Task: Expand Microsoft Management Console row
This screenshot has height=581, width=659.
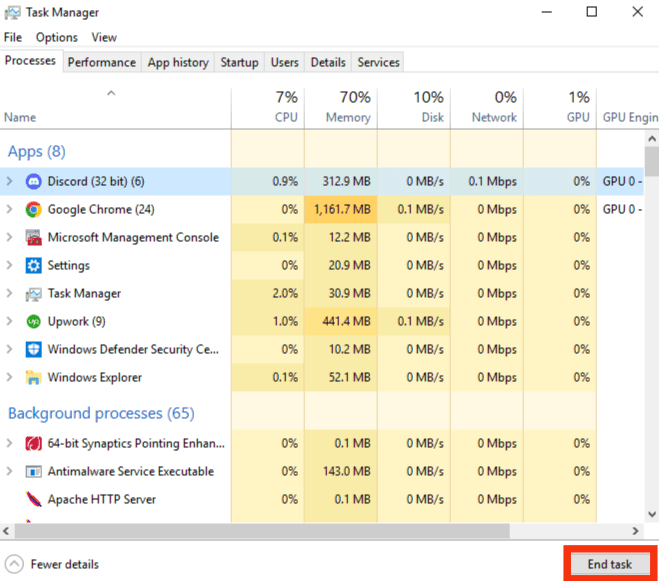Action: tap(9, 238)
